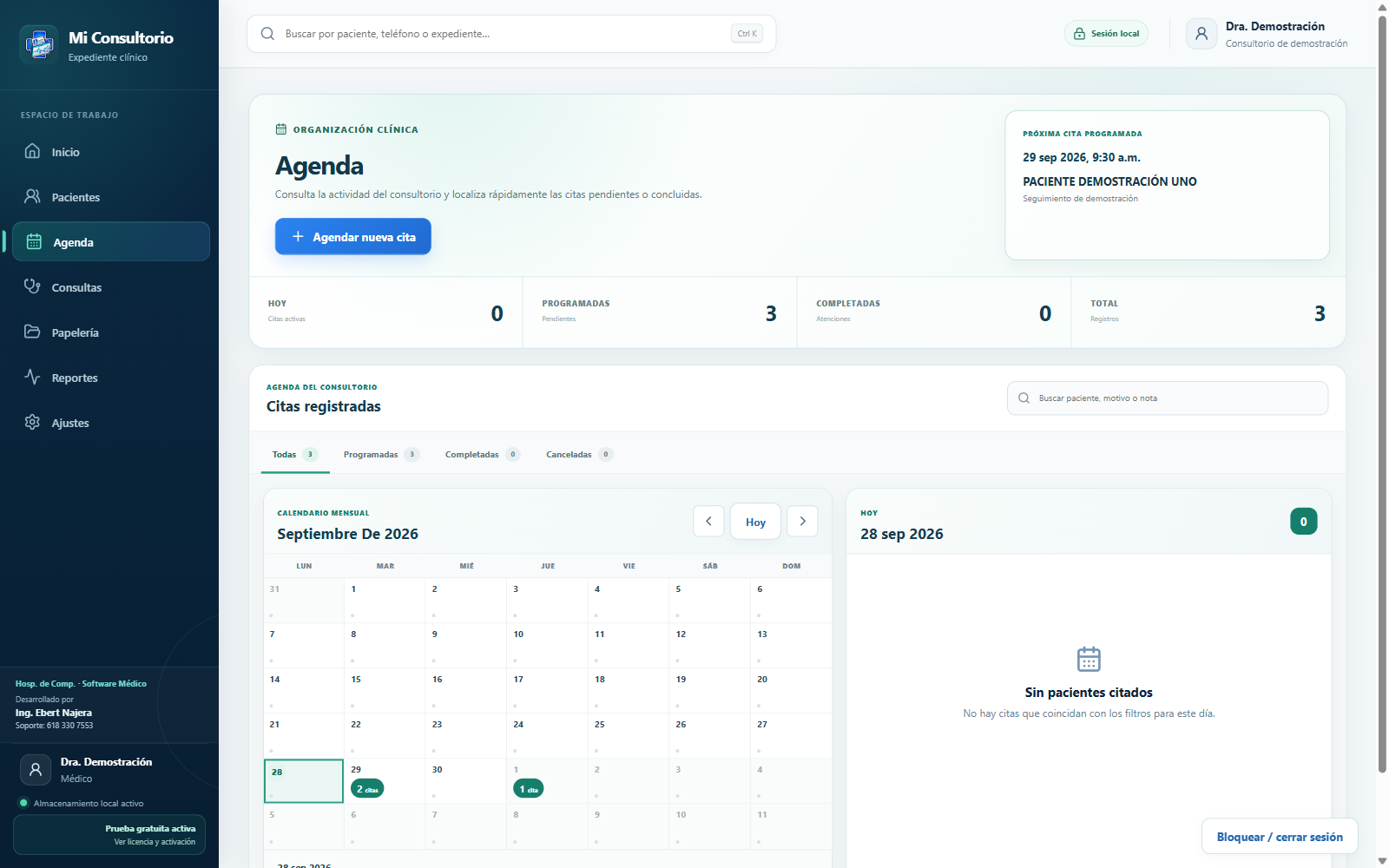This screenshot has height=868, width=1389.
Task: Click the Hoy calendar button
Action: [x=755, y=522]
